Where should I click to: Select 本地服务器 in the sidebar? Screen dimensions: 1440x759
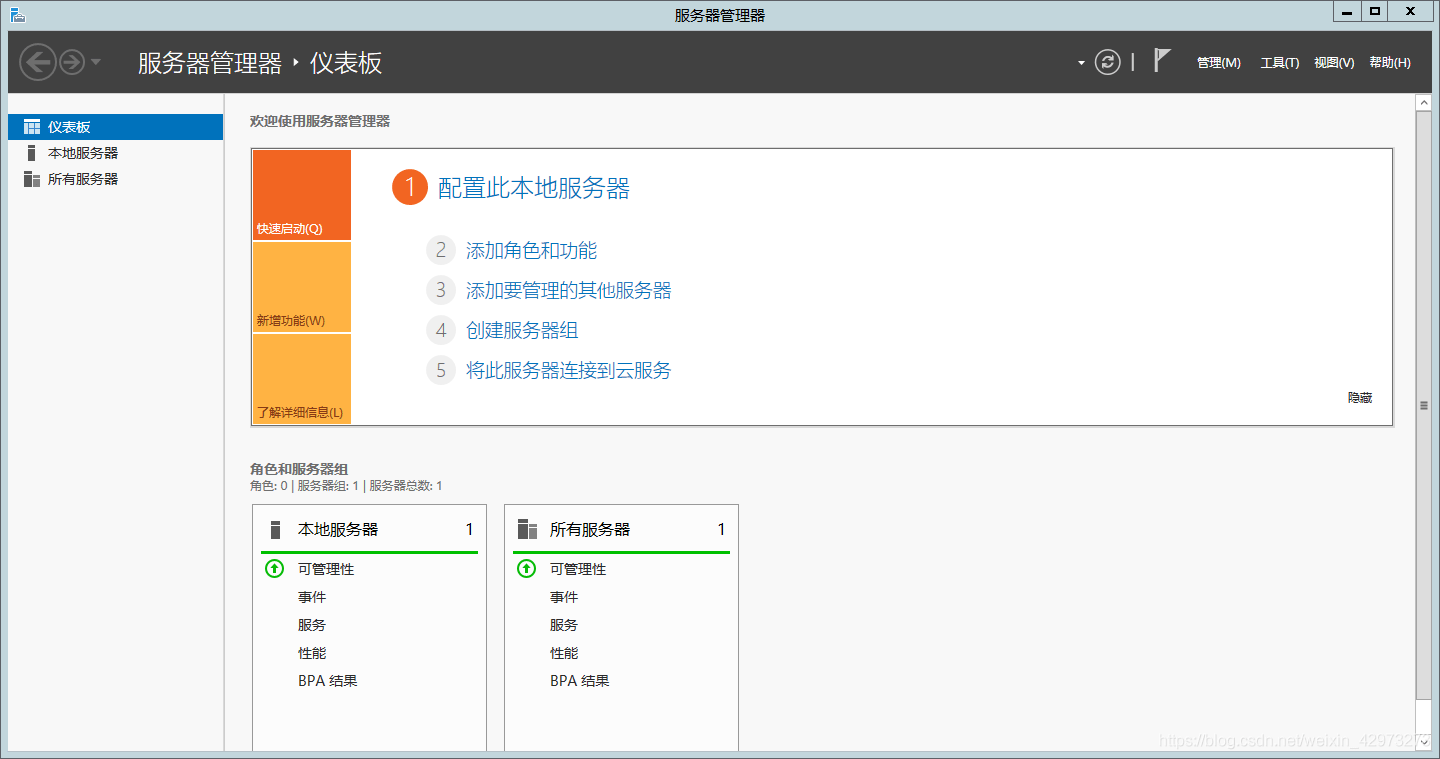(115, 153)
